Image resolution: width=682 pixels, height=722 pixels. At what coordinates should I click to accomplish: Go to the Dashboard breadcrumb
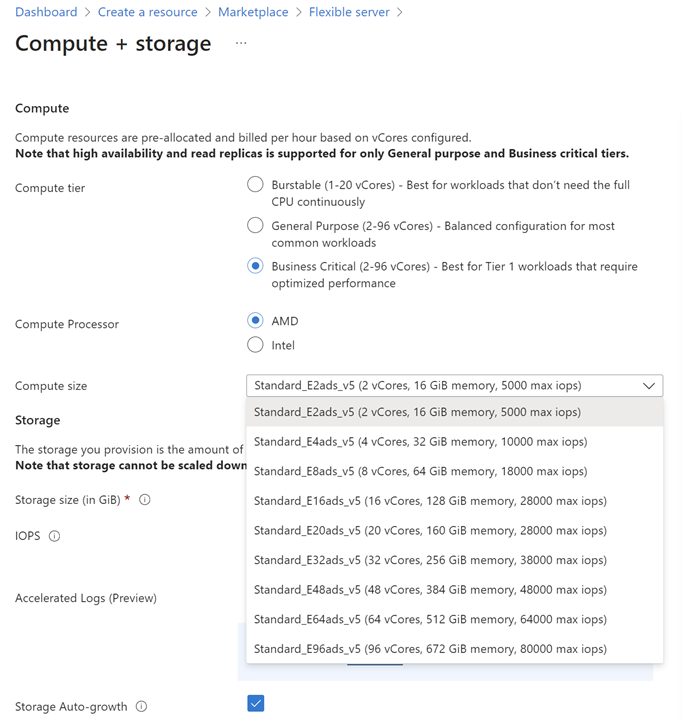[46, 12]
